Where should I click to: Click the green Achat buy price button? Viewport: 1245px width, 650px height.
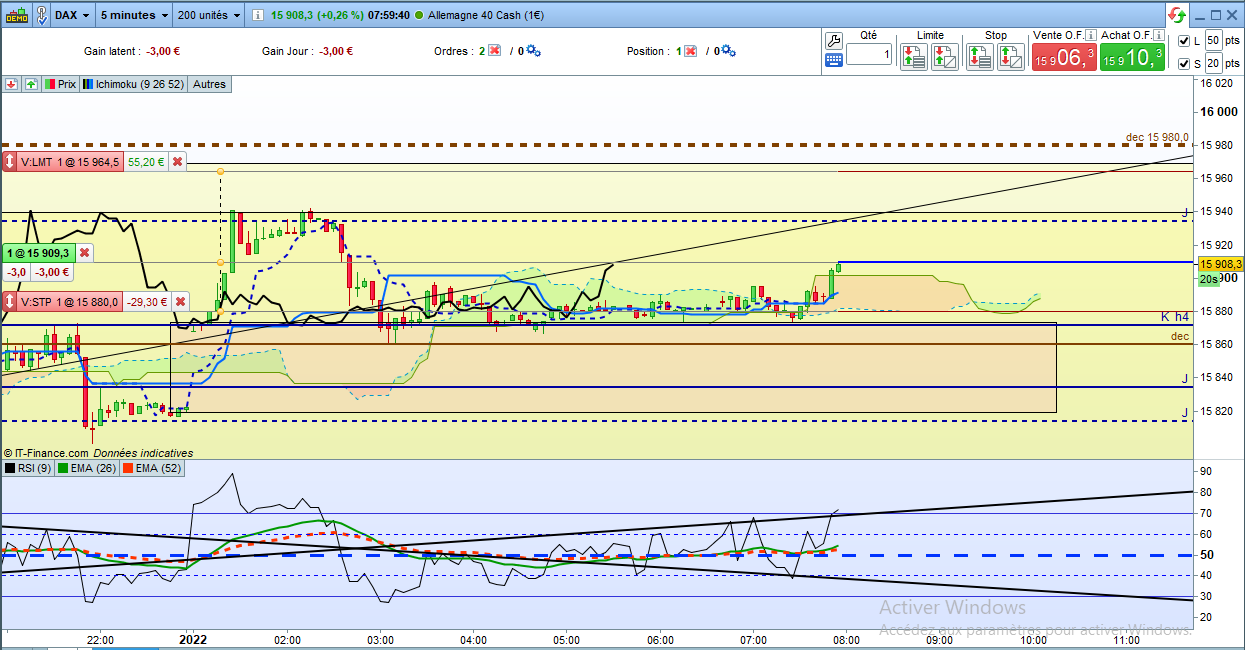pyautogui.click(x=1132, y=57)
